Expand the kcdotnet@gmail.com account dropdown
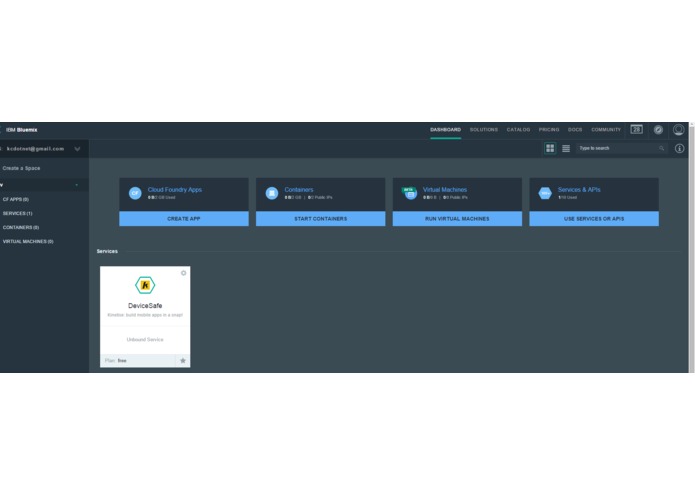Viewport: 695px width, 494px height. (x=77, y=149)
